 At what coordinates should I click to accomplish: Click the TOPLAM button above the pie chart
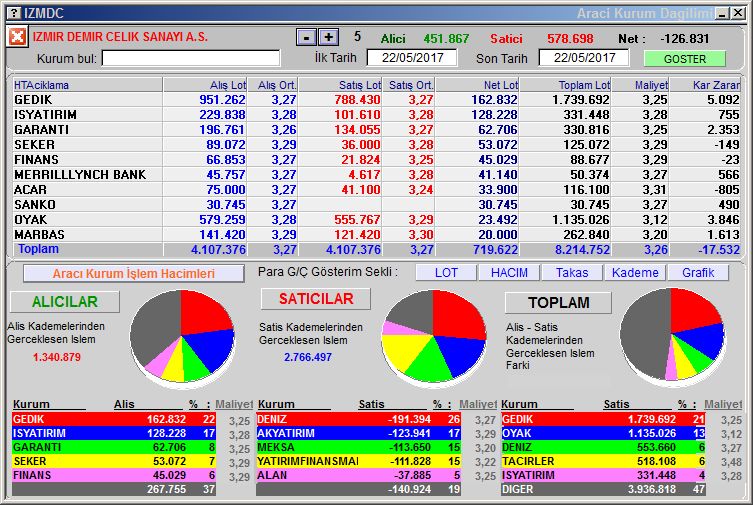point(558,302)
